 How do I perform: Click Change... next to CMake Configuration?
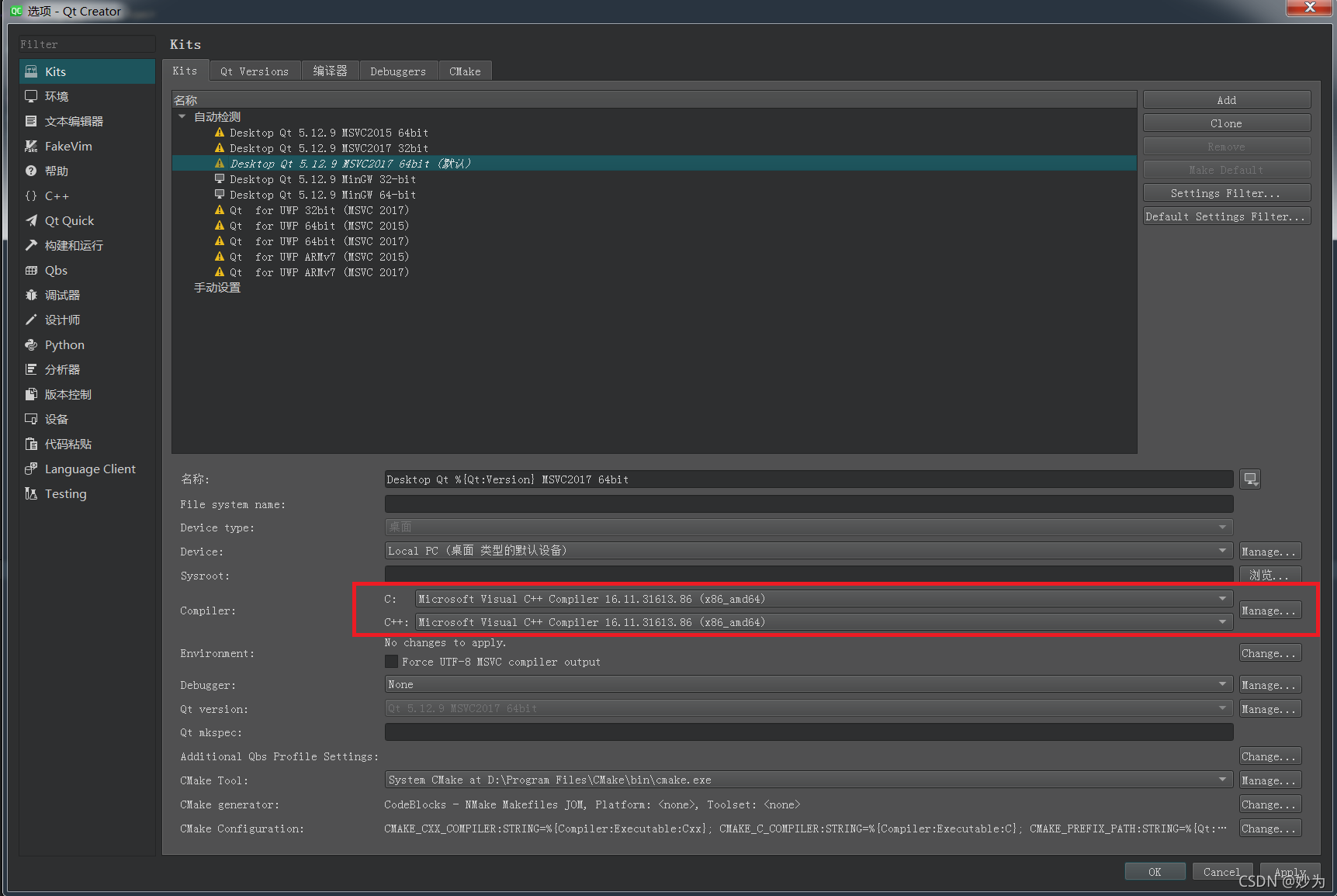[x=1270, y=829]
